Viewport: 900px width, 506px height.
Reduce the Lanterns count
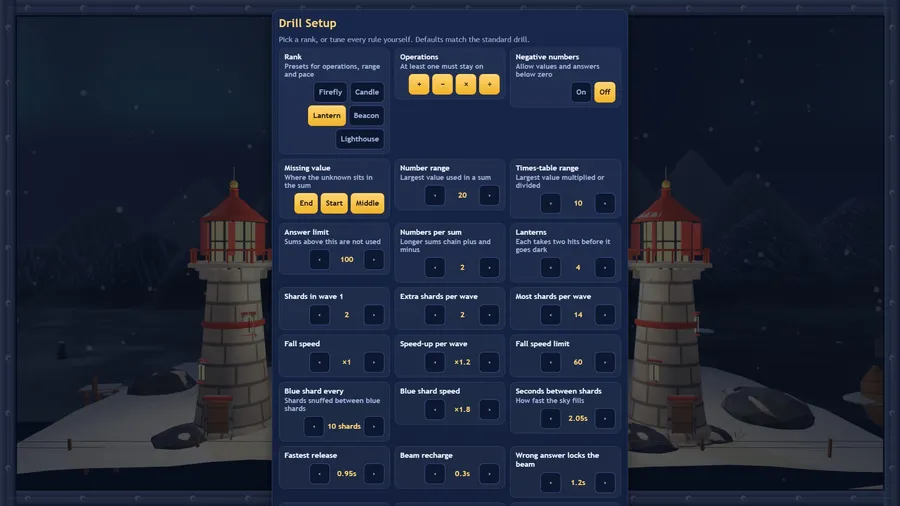550,267
